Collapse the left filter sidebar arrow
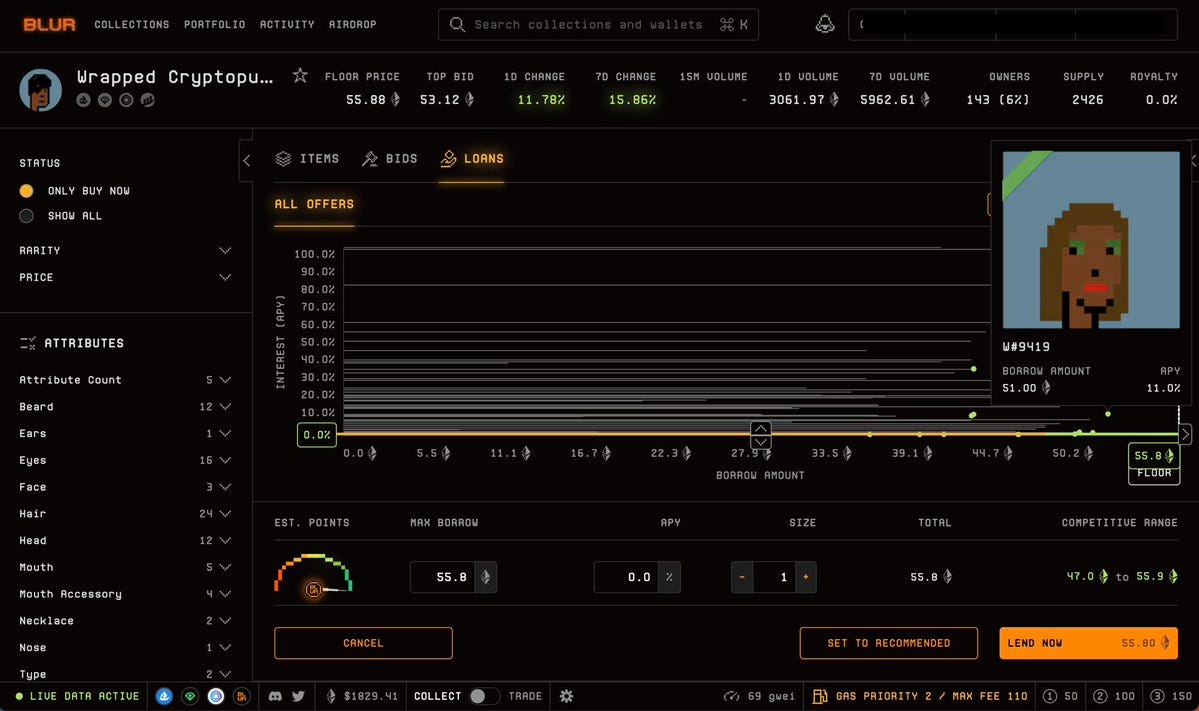Viewport: 1199px width, 711px height. pyautogui.click(x=246, y=161)
